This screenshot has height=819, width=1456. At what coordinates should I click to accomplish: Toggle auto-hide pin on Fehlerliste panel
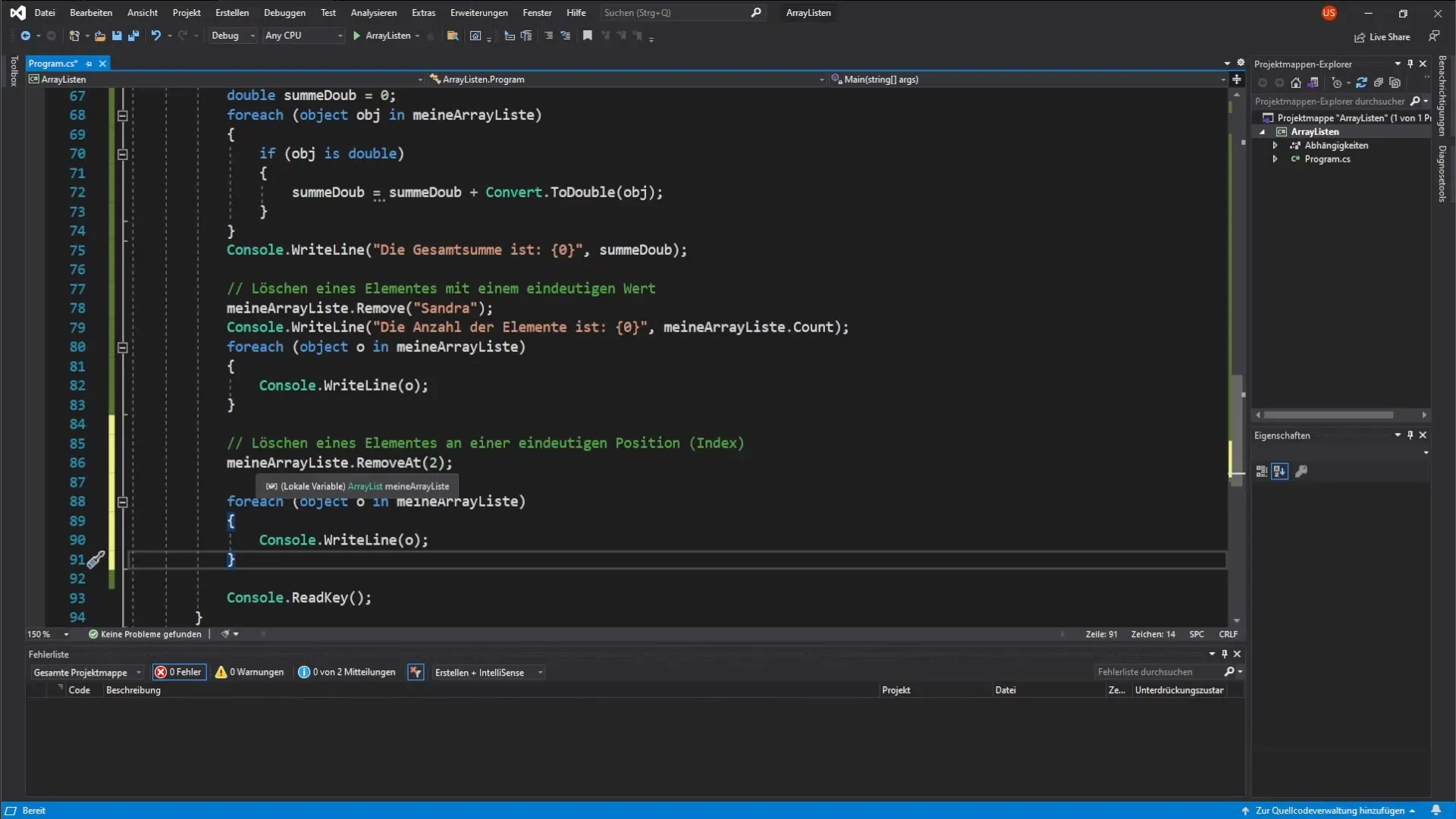(1224, 654)
